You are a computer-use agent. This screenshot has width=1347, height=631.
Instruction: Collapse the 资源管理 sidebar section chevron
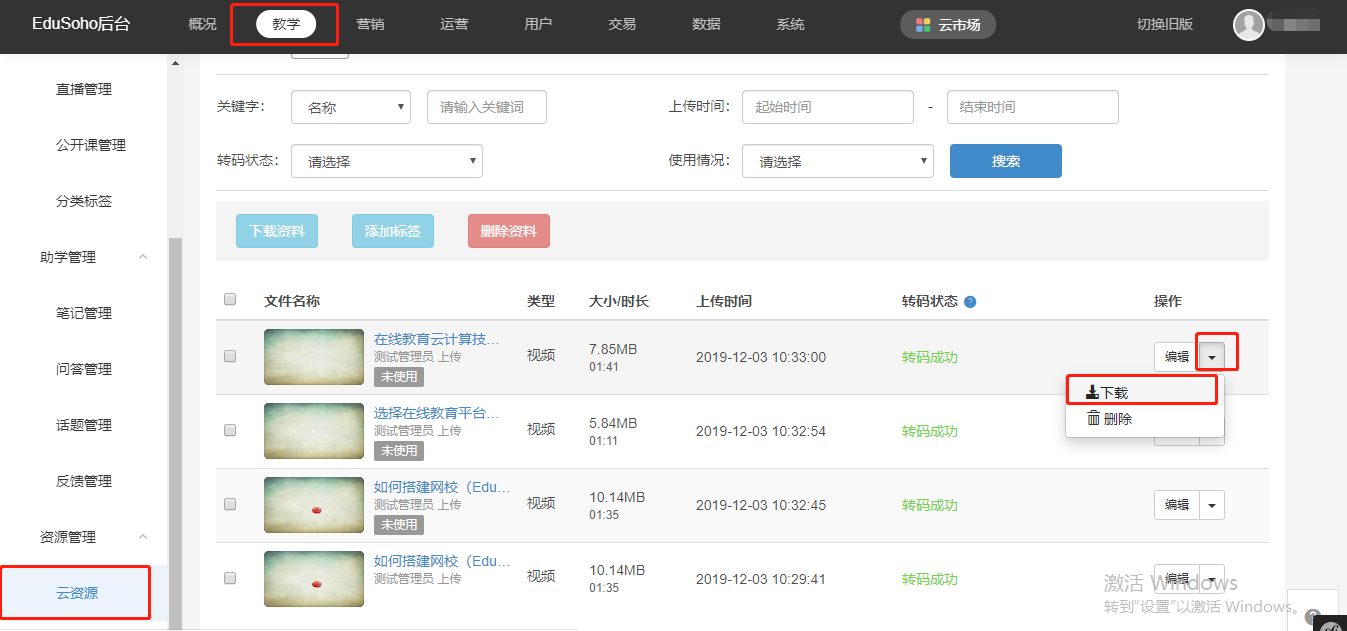point(142,537)
